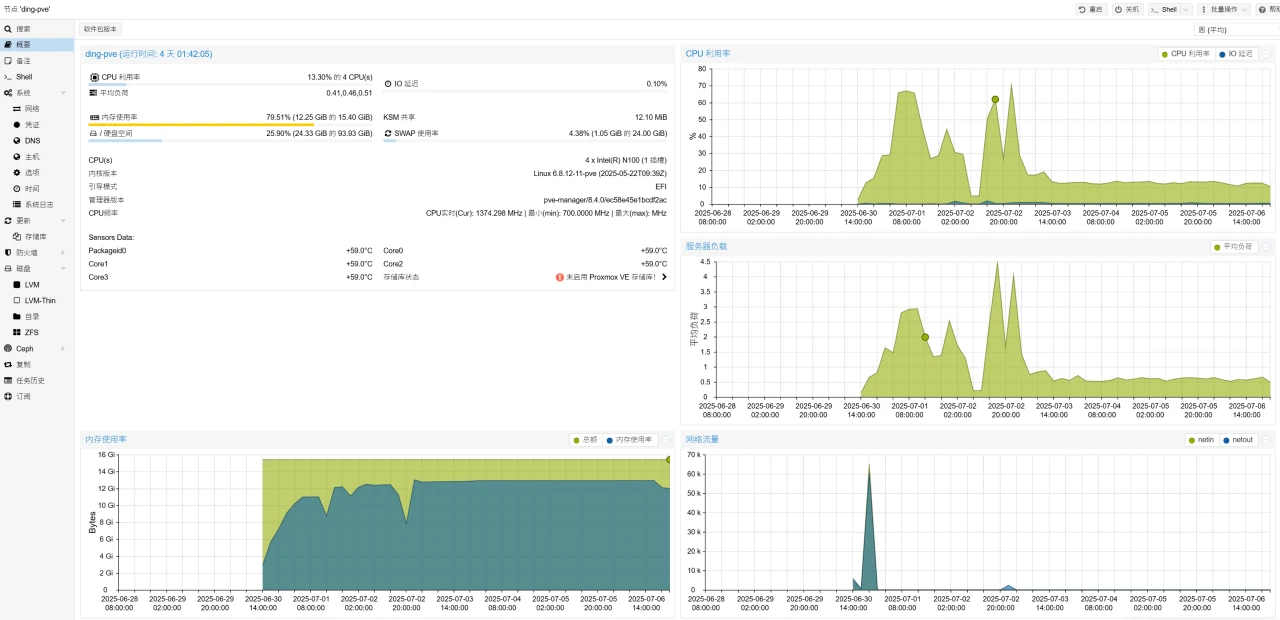Open the ZFS storage entry

pyautogui.click(x=32, y=332)
